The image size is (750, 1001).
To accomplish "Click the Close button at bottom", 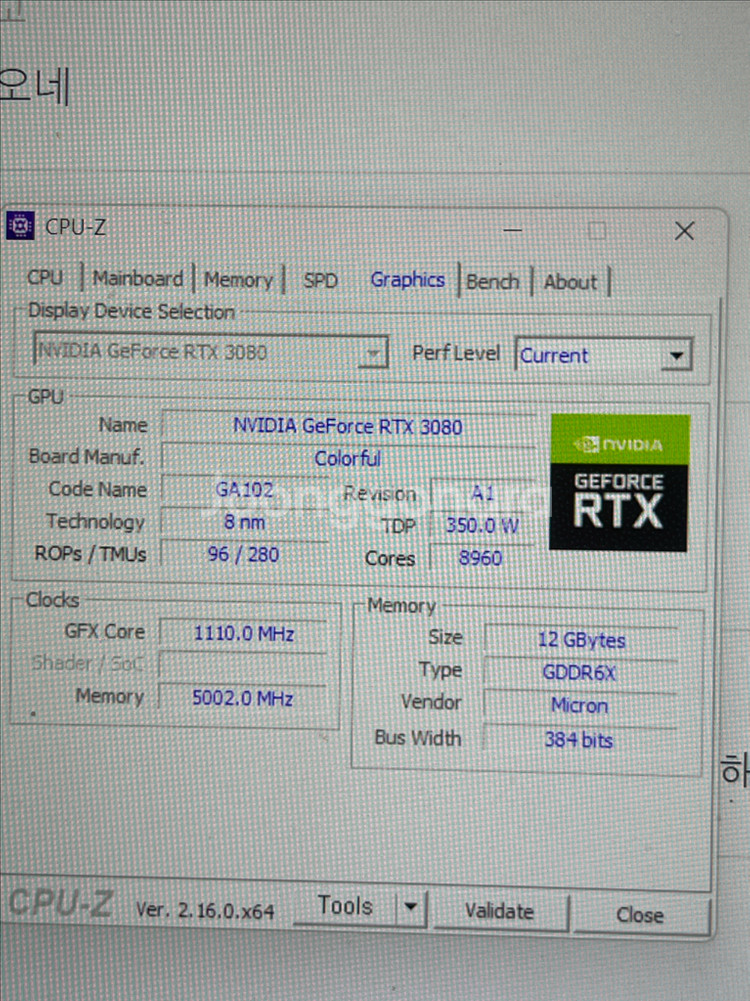I will click(640, 915).
